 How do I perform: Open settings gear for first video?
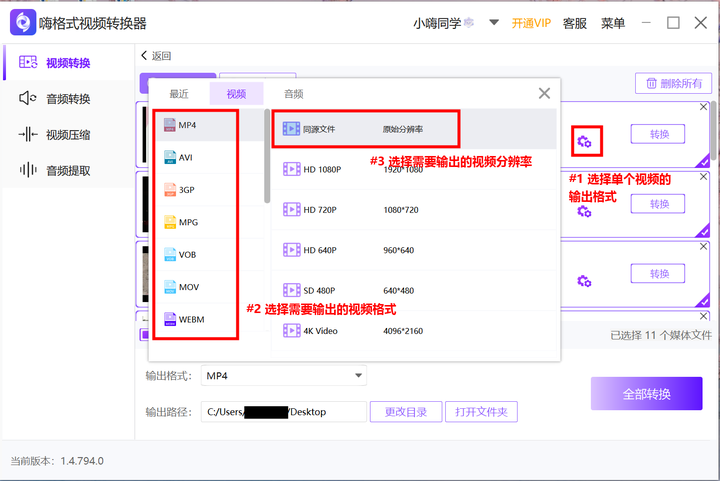584,142
